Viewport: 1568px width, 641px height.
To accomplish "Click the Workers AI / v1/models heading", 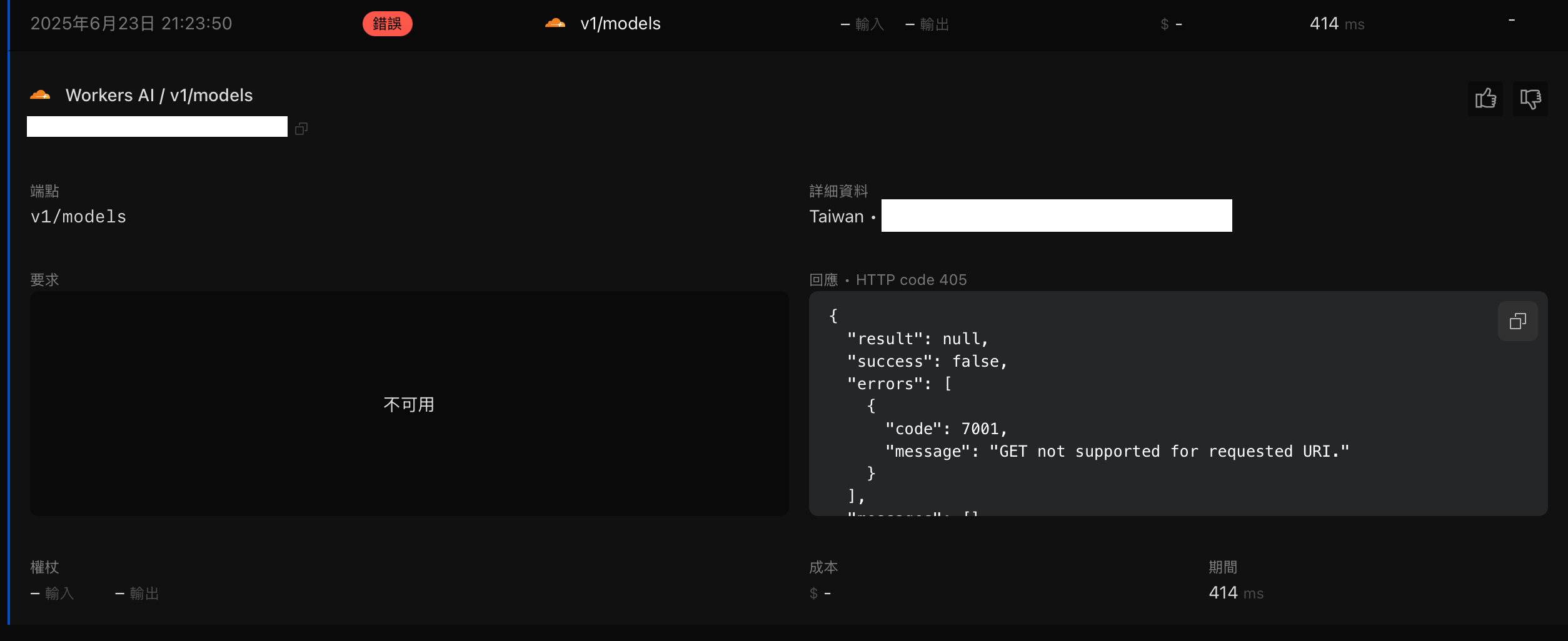I will click(159, 95).
